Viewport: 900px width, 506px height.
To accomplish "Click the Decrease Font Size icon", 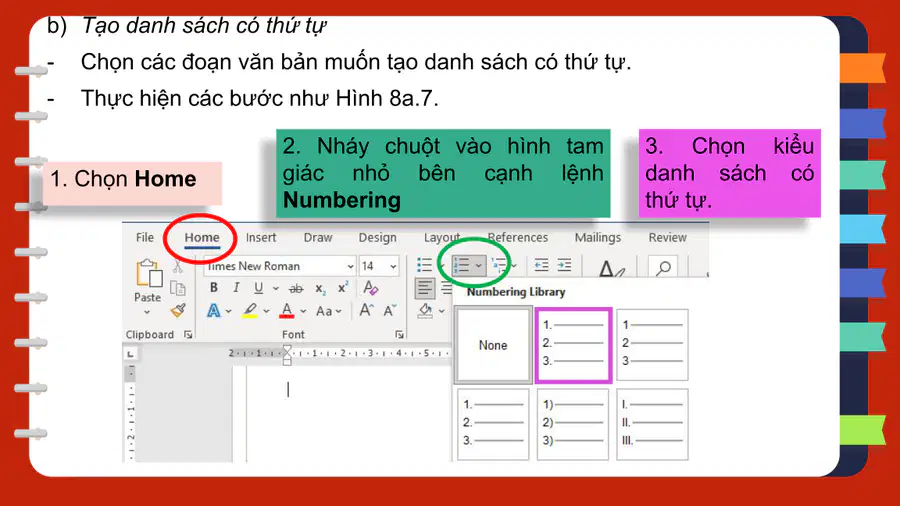I will tap(390, 310).
